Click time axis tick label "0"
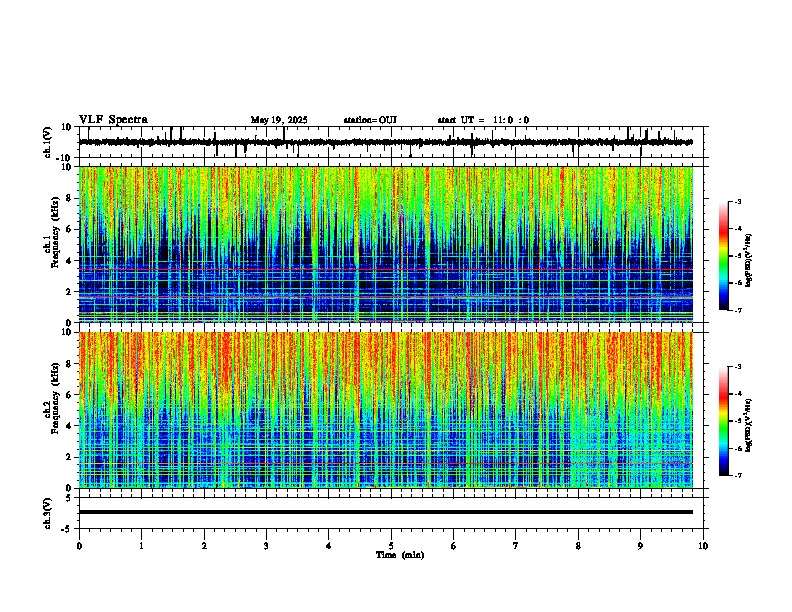Image resolution: width=792 pixels, height=612 pixels. (x=79, y=546)
